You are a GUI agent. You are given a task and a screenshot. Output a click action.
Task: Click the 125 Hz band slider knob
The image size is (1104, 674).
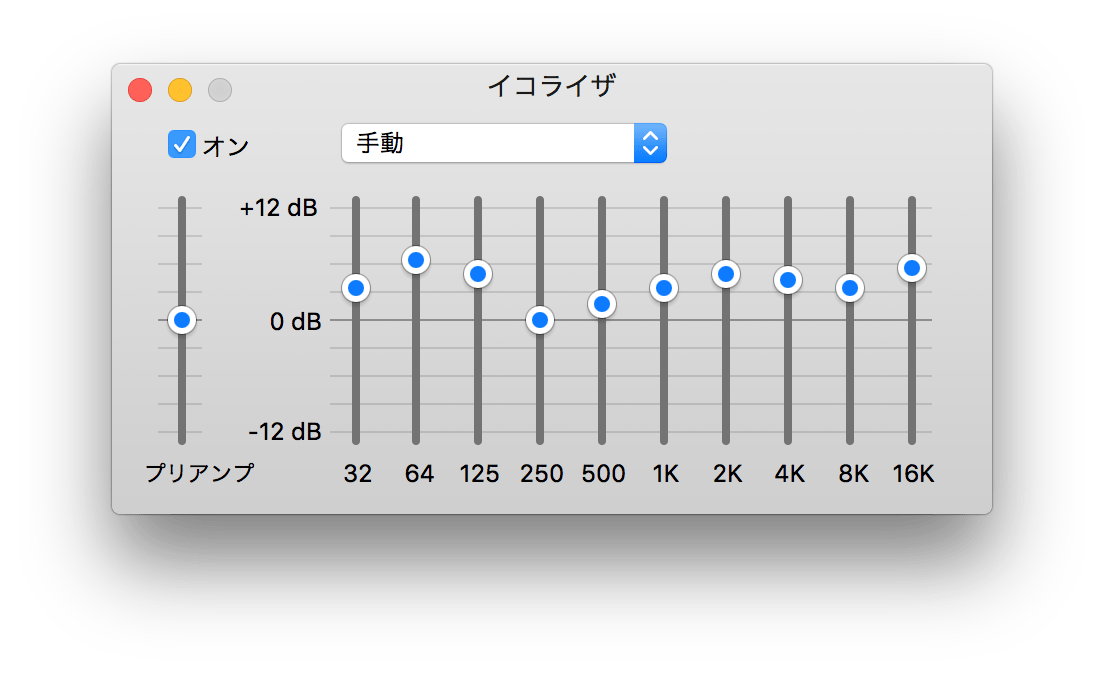[478, 274]
